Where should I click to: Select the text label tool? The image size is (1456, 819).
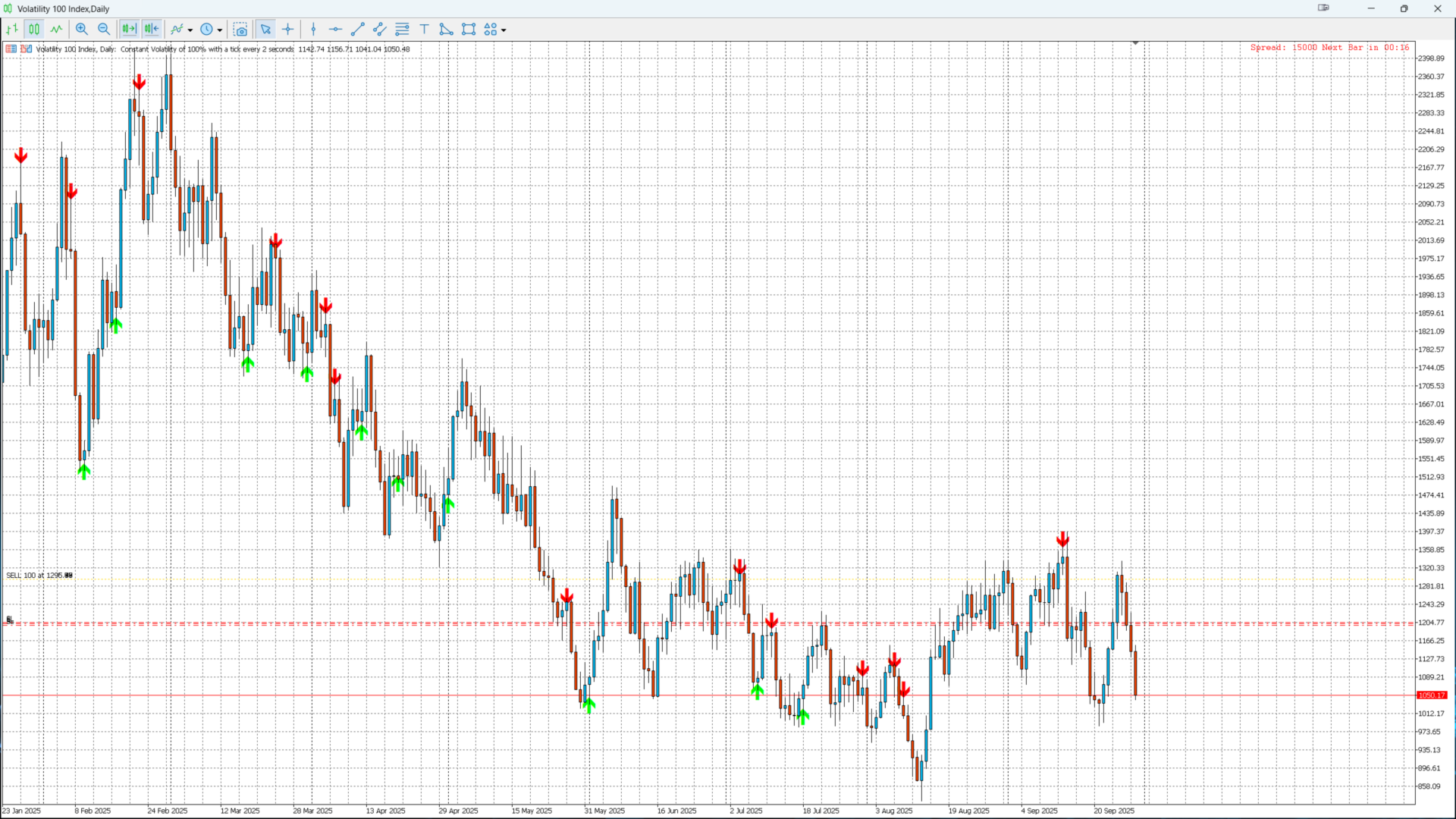click(424, 30)
